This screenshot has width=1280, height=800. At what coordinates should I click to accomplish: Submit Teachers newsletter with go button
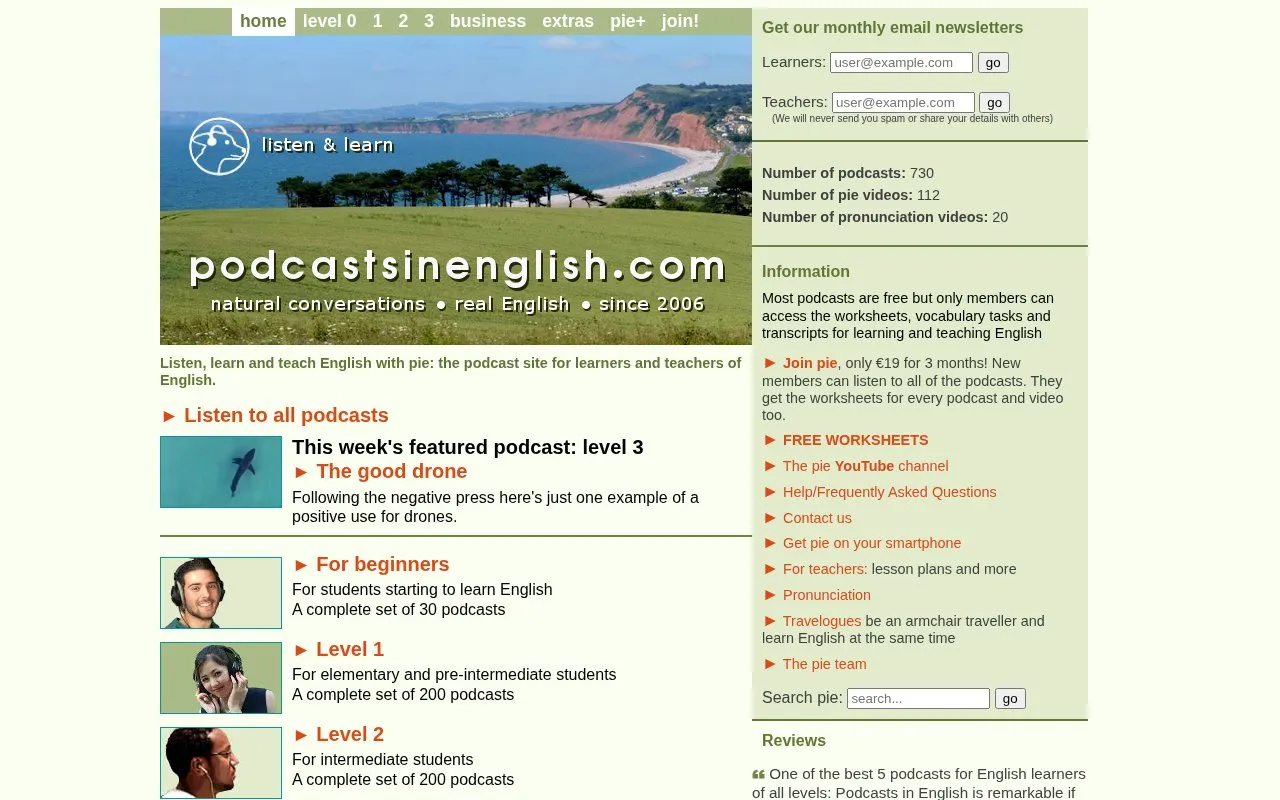[x=995, y=102]
